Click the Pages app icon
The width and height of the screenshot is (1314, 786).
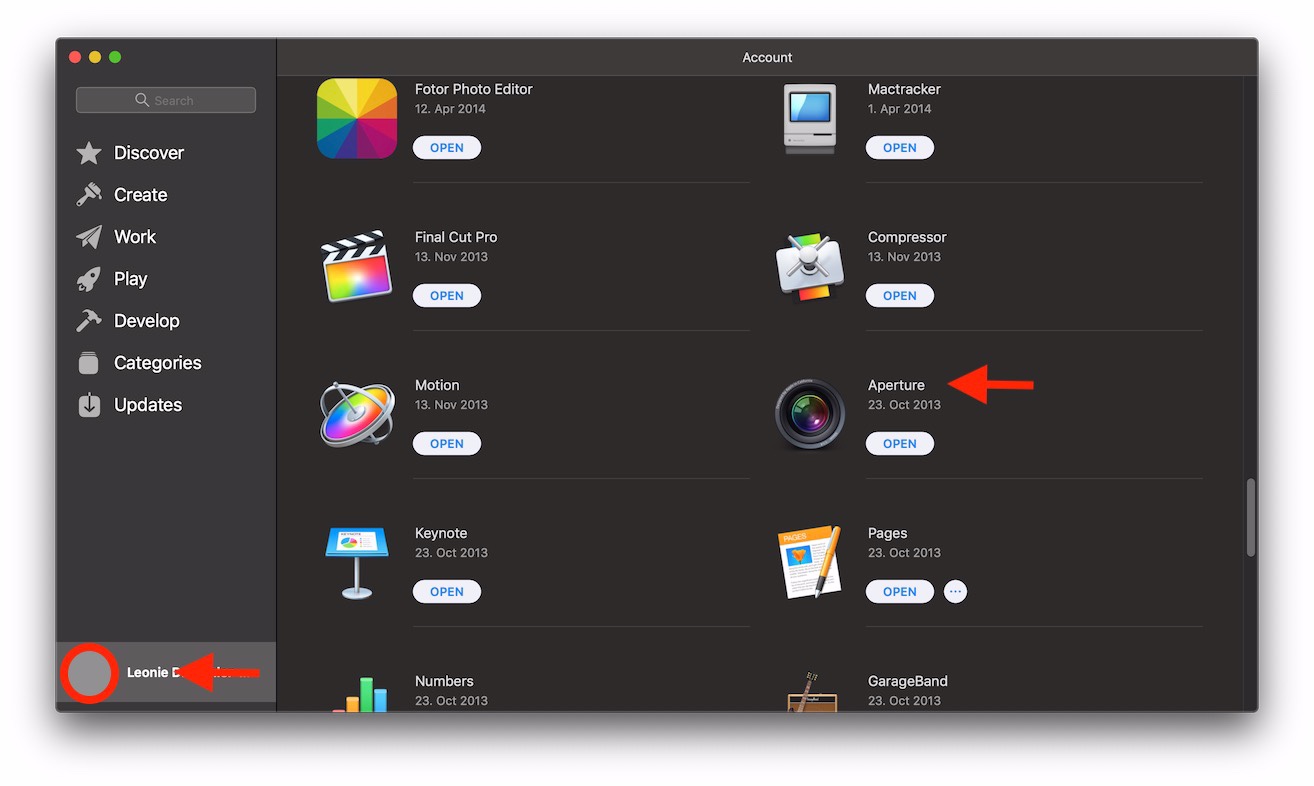[810, 562]
